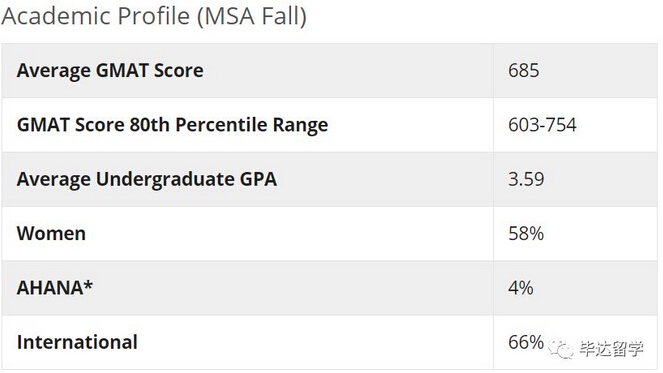Click the 603-754 range value
The height and width of the screenshot is (373, 663).
[542, 125]
